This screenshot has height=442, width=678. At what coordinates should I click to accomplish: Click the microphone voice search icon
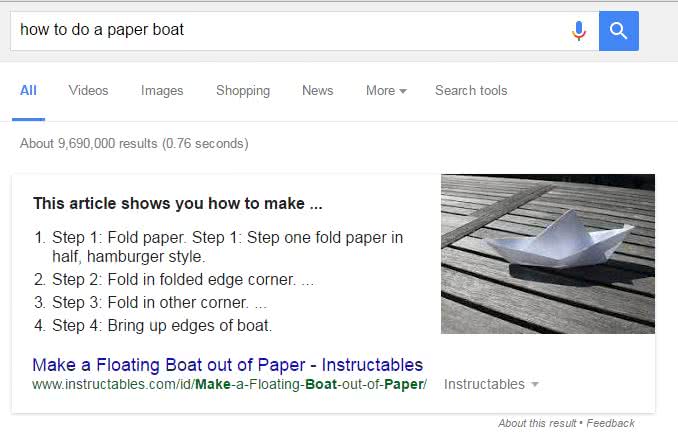tap(579, 31)
